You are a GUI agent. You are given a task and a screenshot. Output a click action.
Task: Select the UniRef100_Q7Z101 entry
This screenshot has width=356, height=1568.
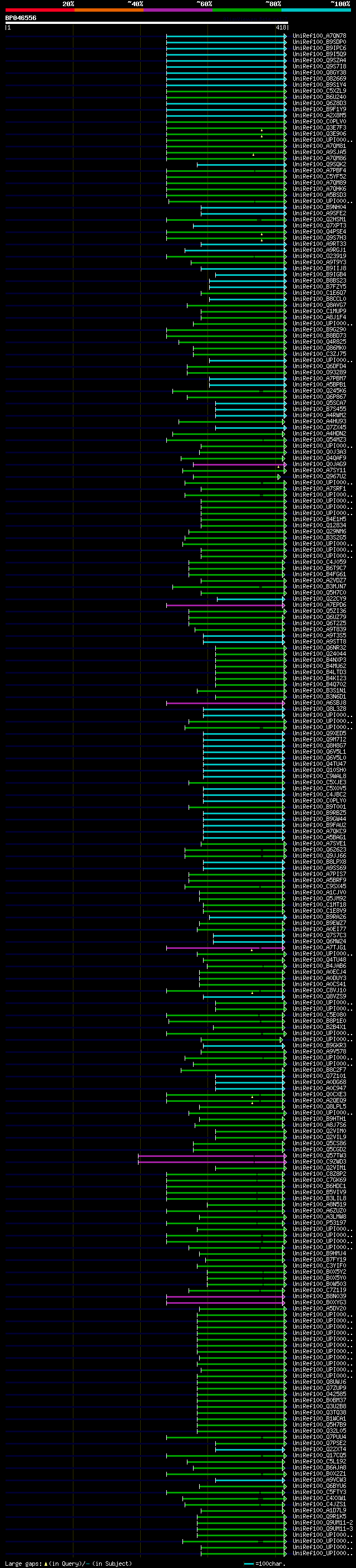tap(319, 1076)
